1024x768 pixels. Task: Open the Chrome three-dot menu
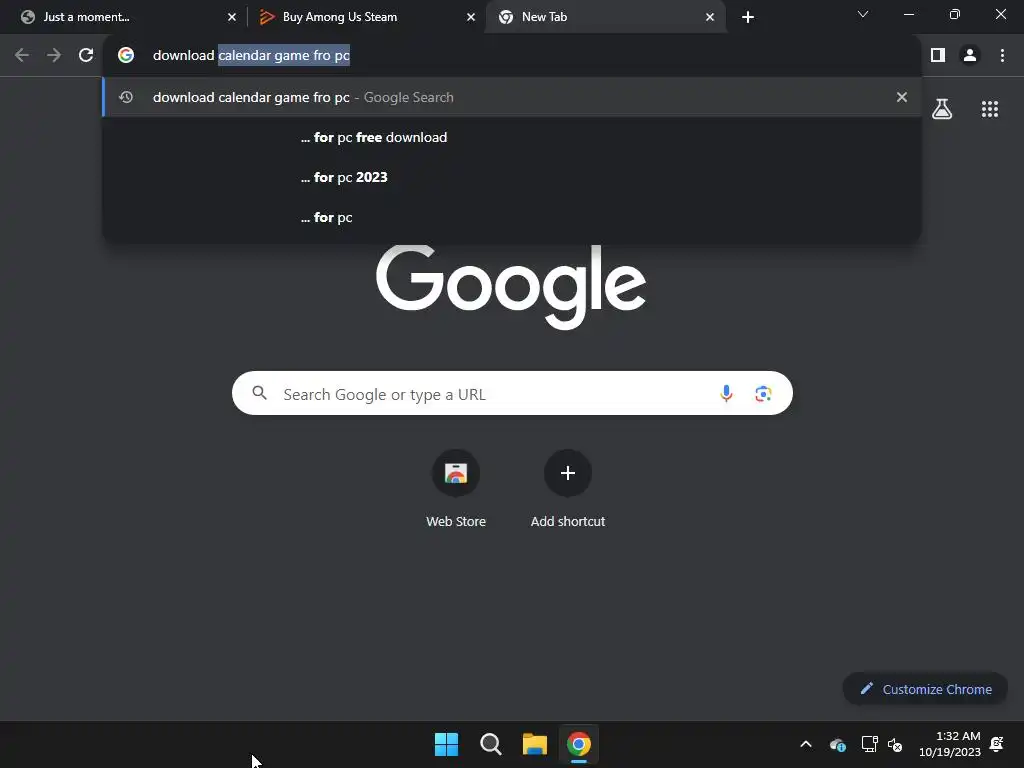coord(1002,56)
